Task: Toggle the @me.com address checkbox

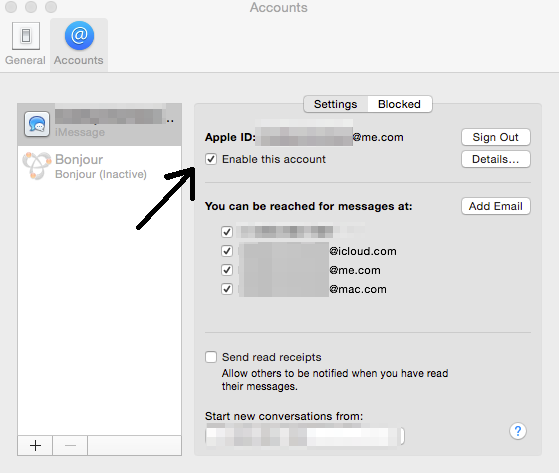Action: (227, 270)
